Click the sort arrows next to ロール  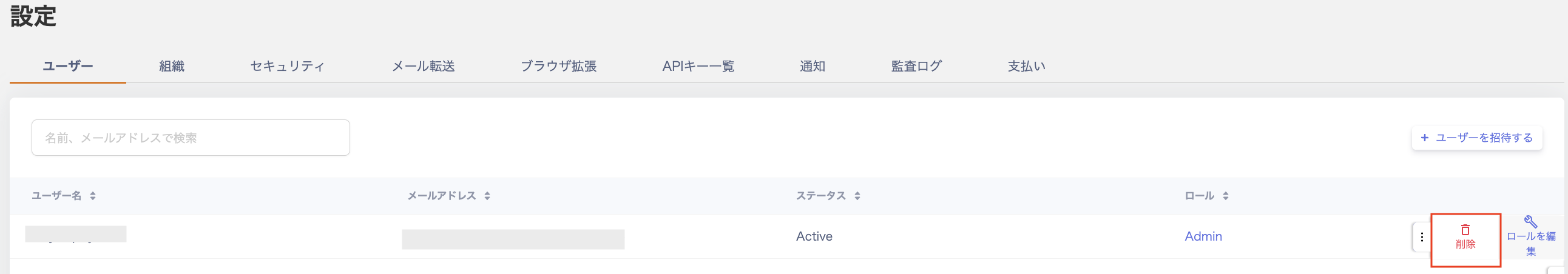[1225, 196]
